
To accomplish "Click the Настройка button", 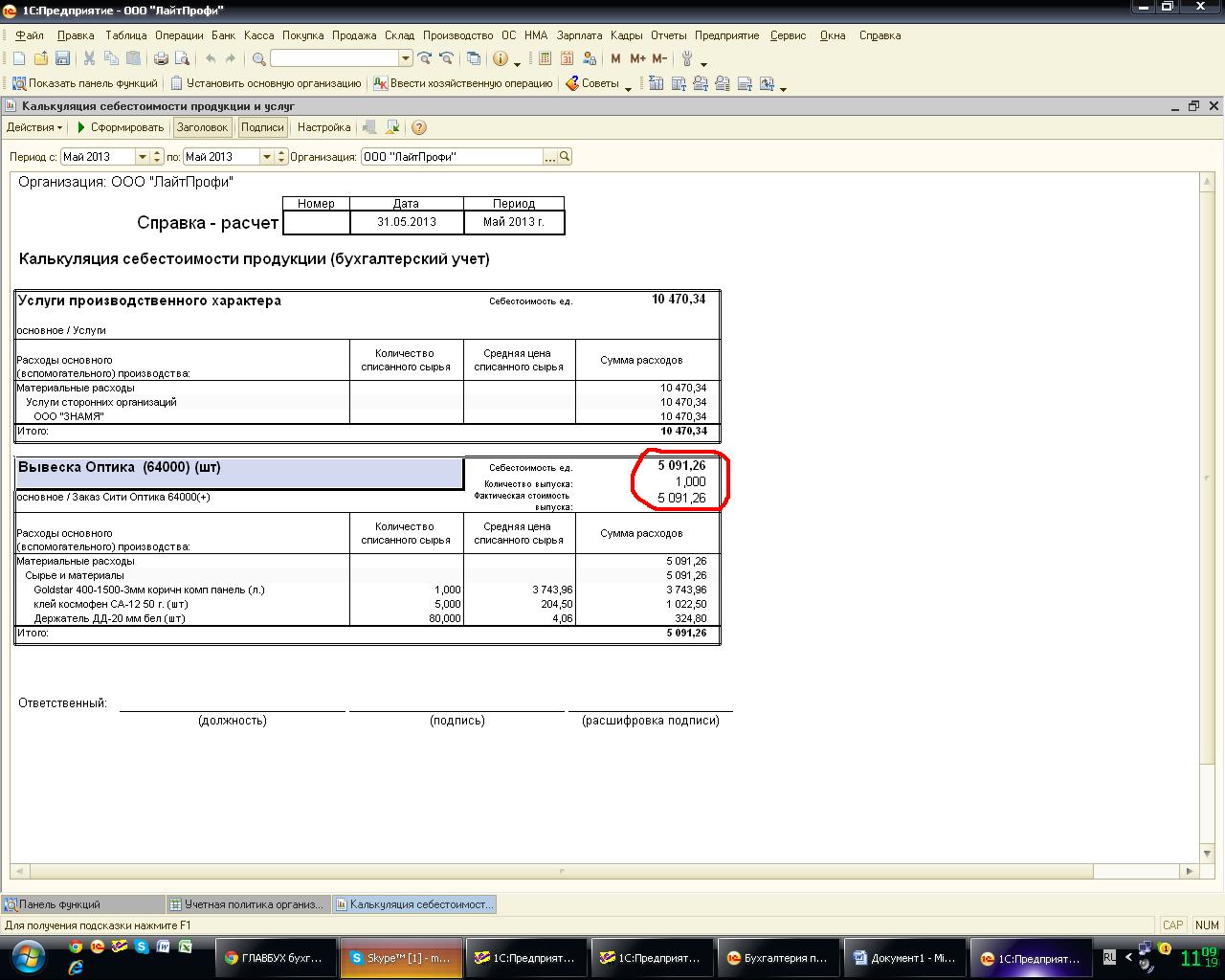I will pos(323,127).
